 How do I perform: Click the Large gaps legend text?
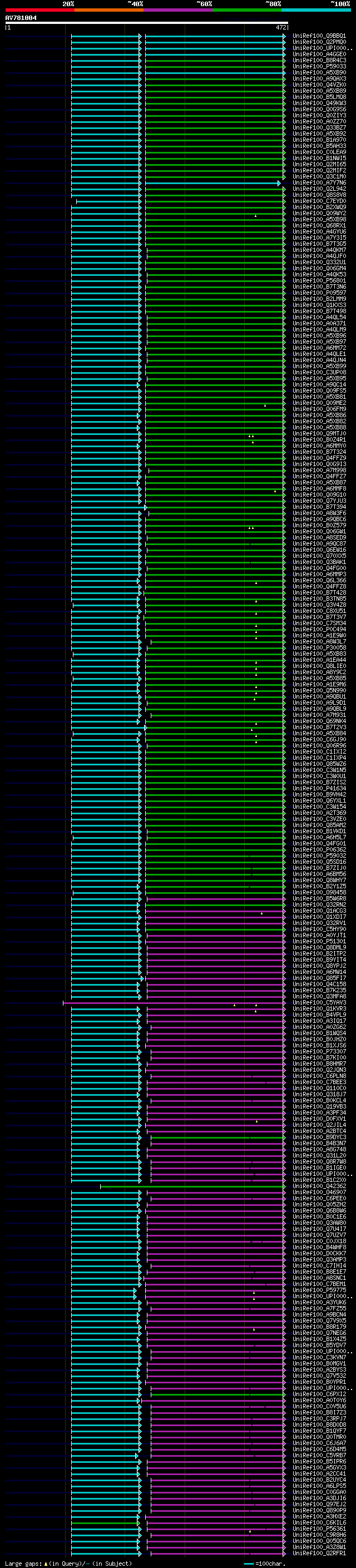[x=68, y=1563]
